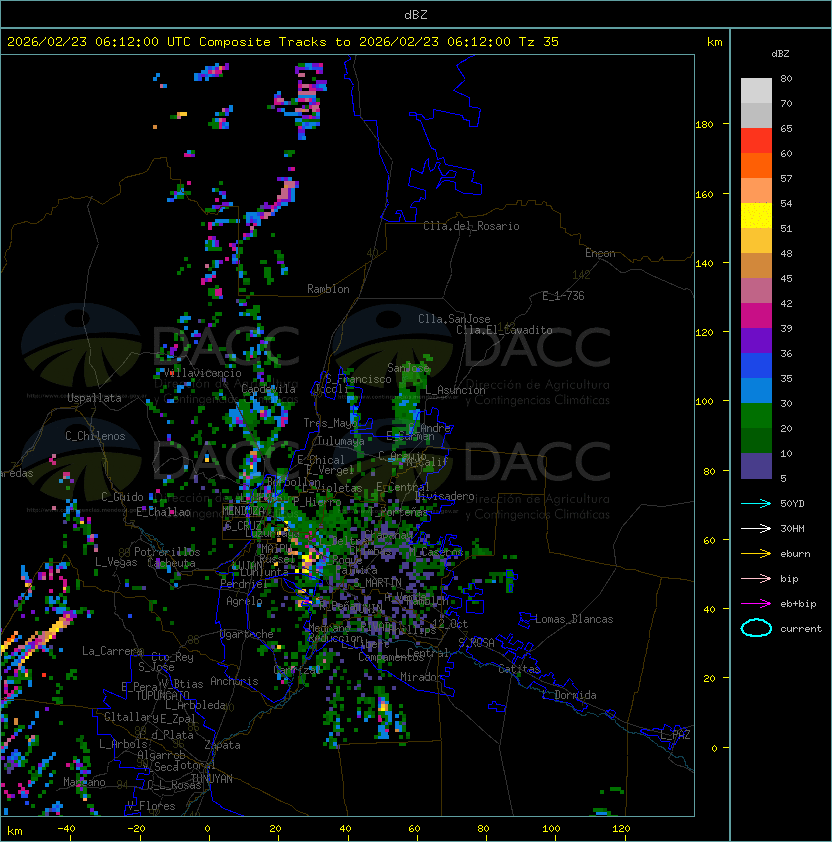Screen dimensions: 832x842
Task: Select the bright yellow 51-54 dBZ band
Action: (x=756, y=215)
